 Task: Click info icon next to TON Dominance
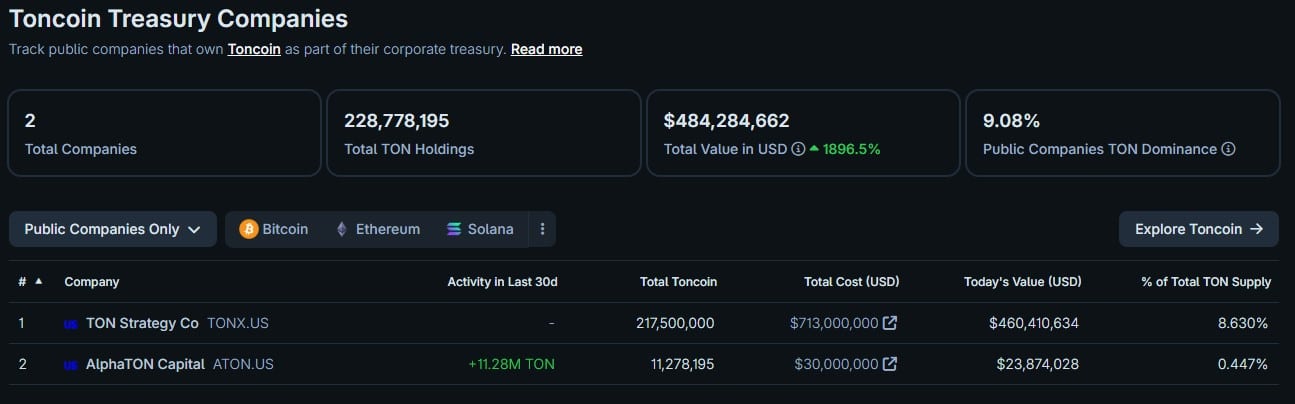pyautogui.click(x=1228, y=149)
